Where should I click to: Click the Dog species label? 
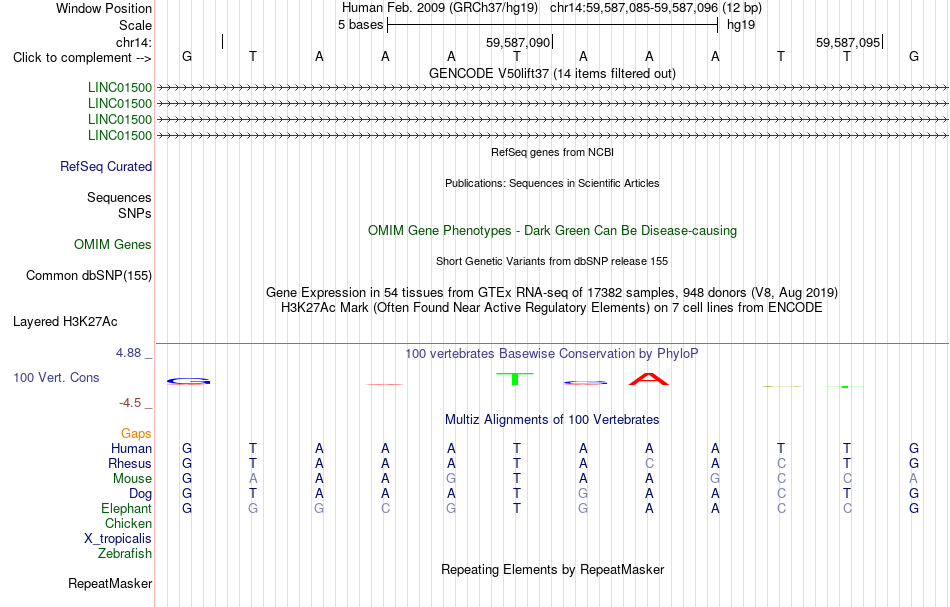(x=140, y=494)
